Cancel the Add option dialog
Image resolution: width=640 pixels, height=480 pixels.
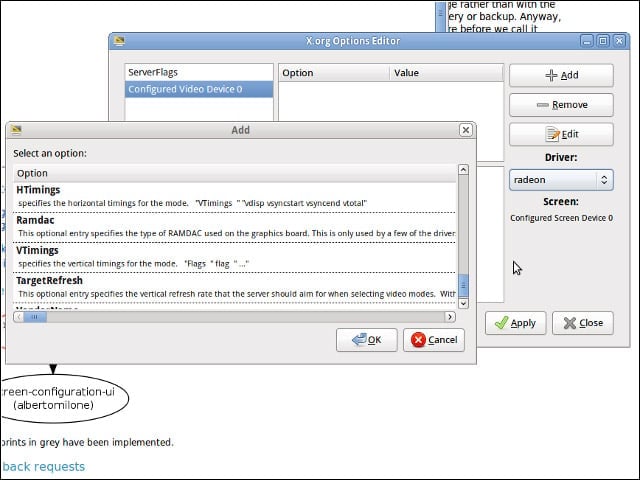pyautogui.click(x=434, y=340)
